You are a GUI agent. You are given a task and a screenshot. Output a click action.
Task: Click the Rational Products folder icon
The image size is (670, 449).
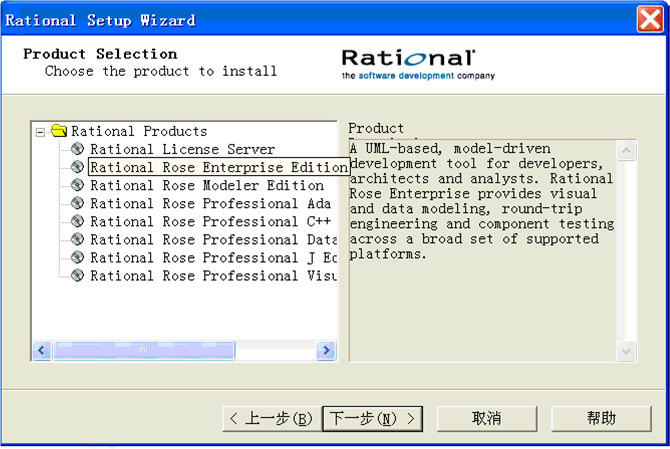pyautogui.click(x=59, y=130)
